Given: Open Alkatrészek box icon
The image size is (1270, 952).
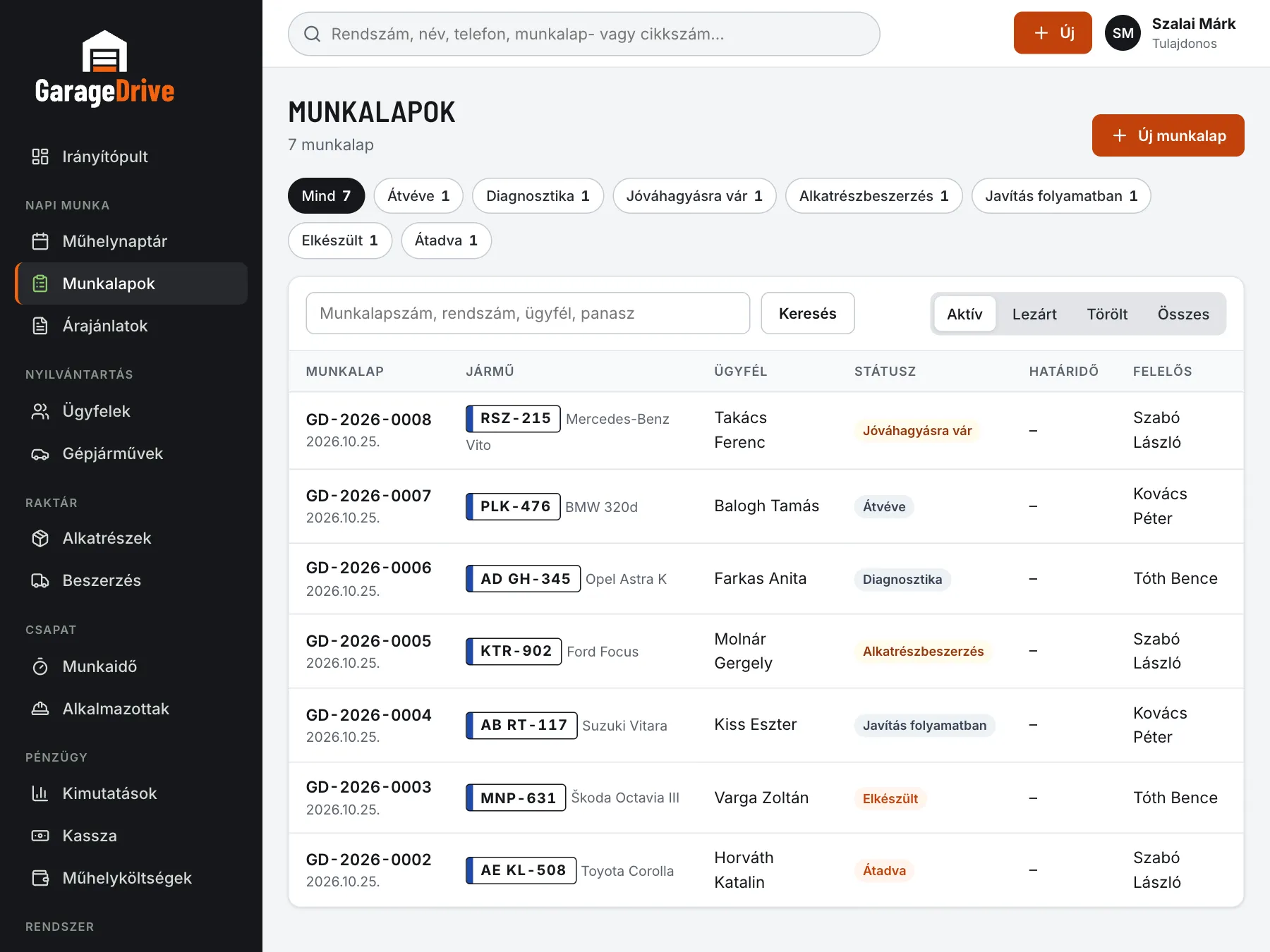Looking at the screenshot, I should coord(40,538).
